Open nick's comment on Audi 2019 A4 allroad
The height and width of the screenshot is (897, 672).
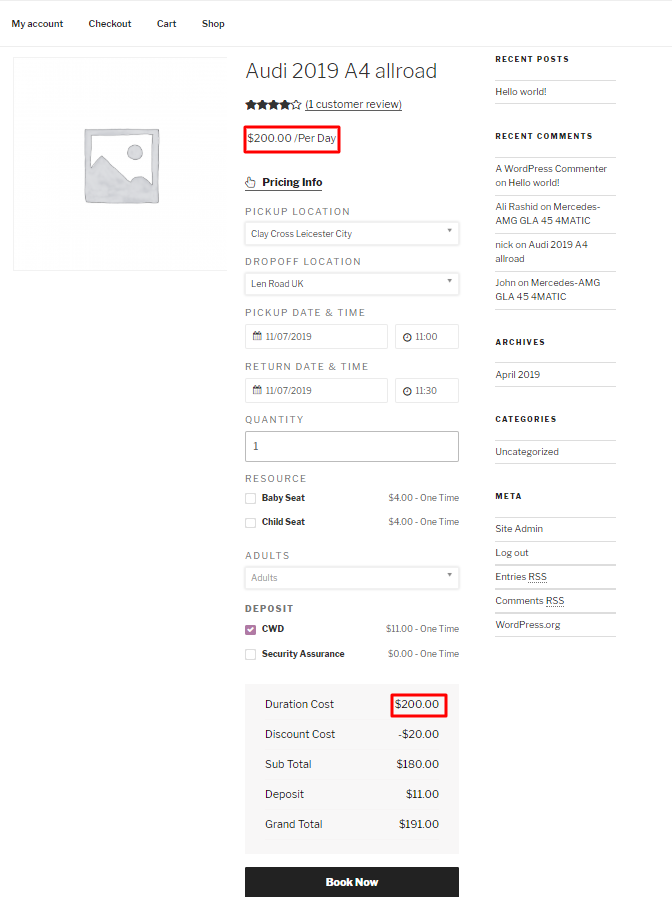point(542,251)
